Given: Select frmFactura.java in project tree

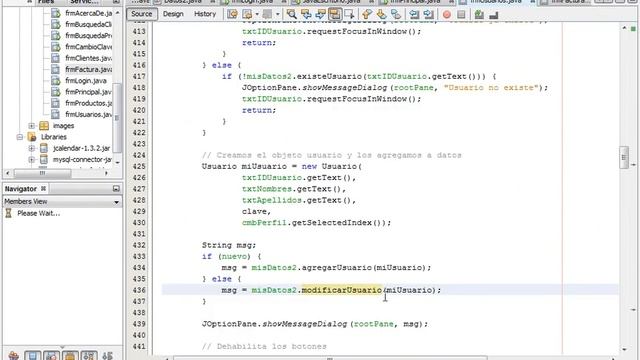Looking at the screenshot, I should pyautogui.click(x=89, y=69).
